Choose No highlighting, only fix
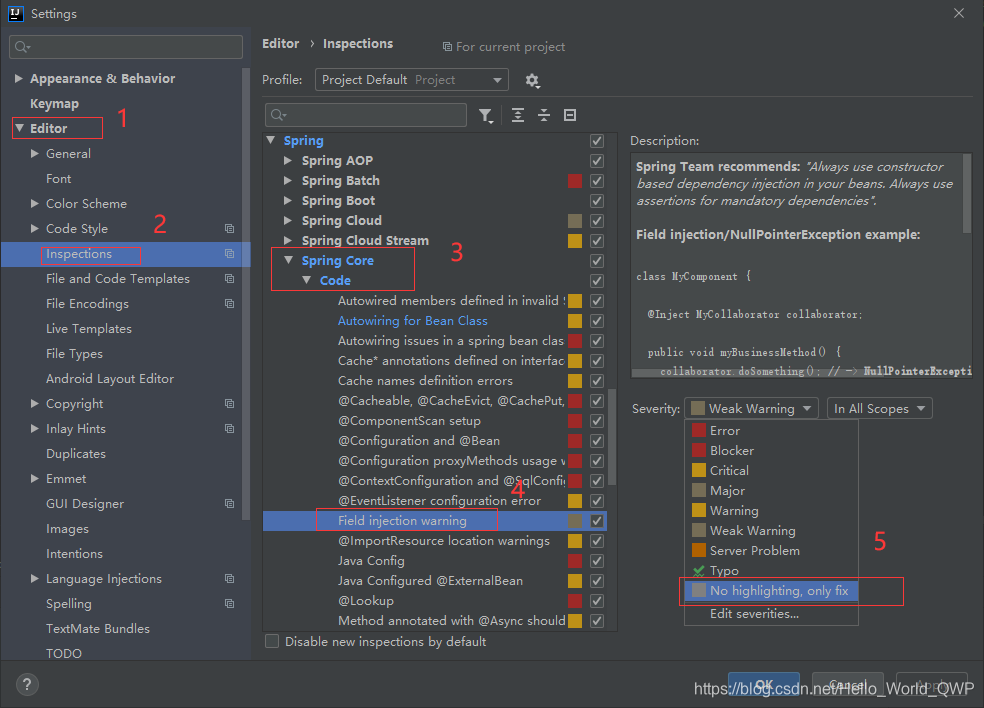The width and height of the screenshot is (984, 708). pos(771,591)
